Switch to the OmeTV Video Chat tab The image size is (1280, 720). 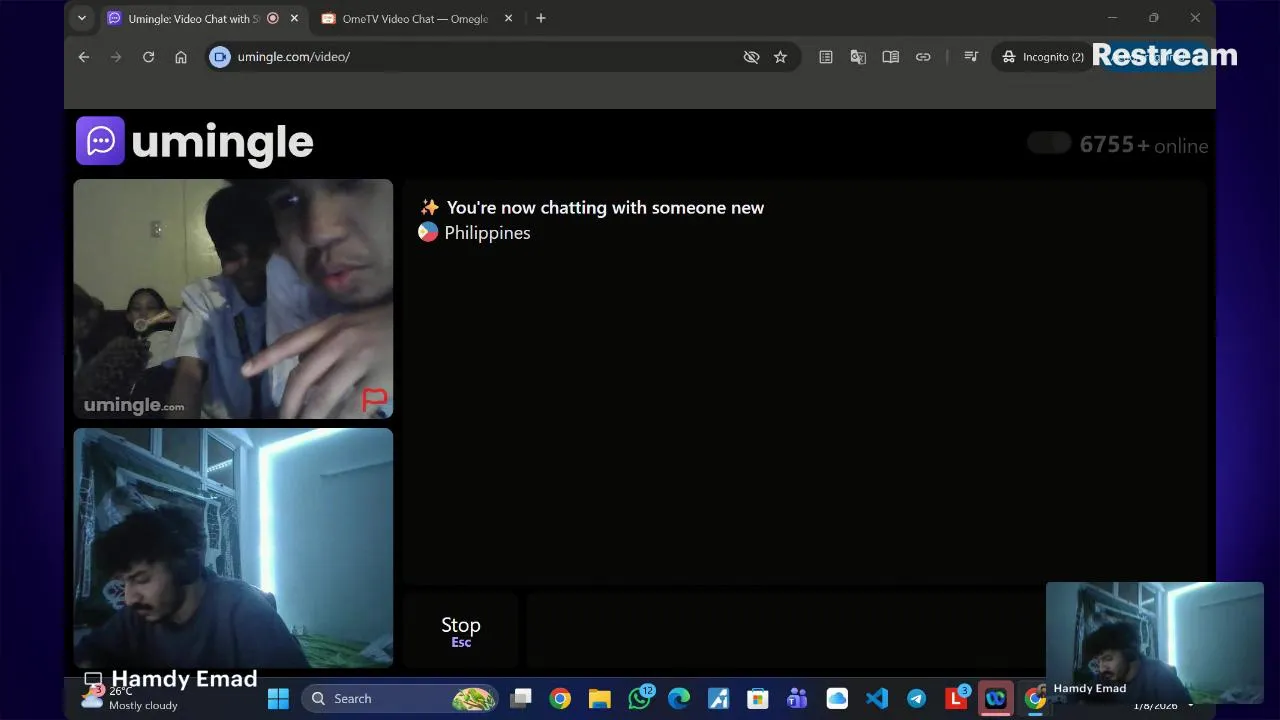click(x=415, y=18)
